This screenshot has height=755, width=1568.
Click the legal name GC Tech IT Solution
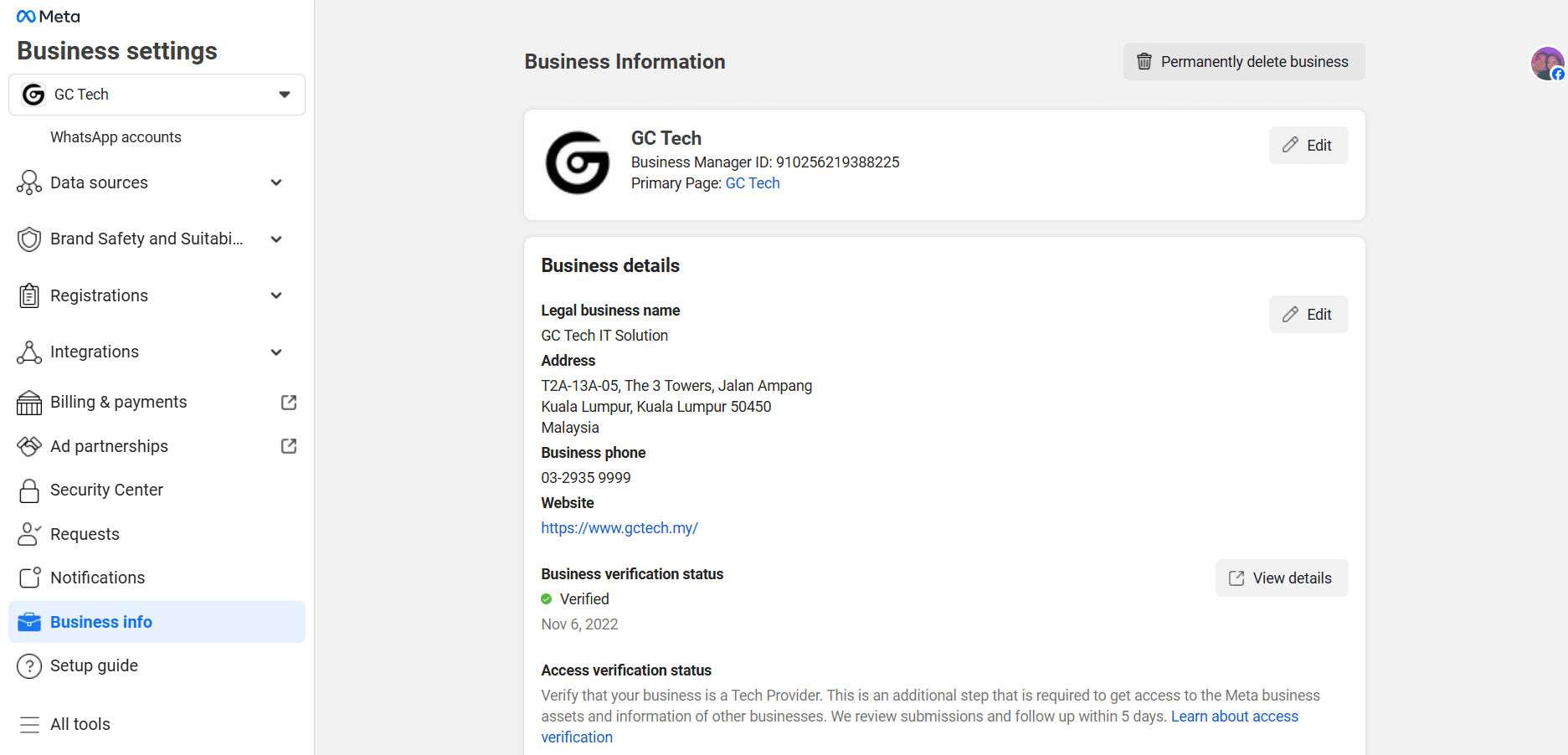click(x=604, y=336)
